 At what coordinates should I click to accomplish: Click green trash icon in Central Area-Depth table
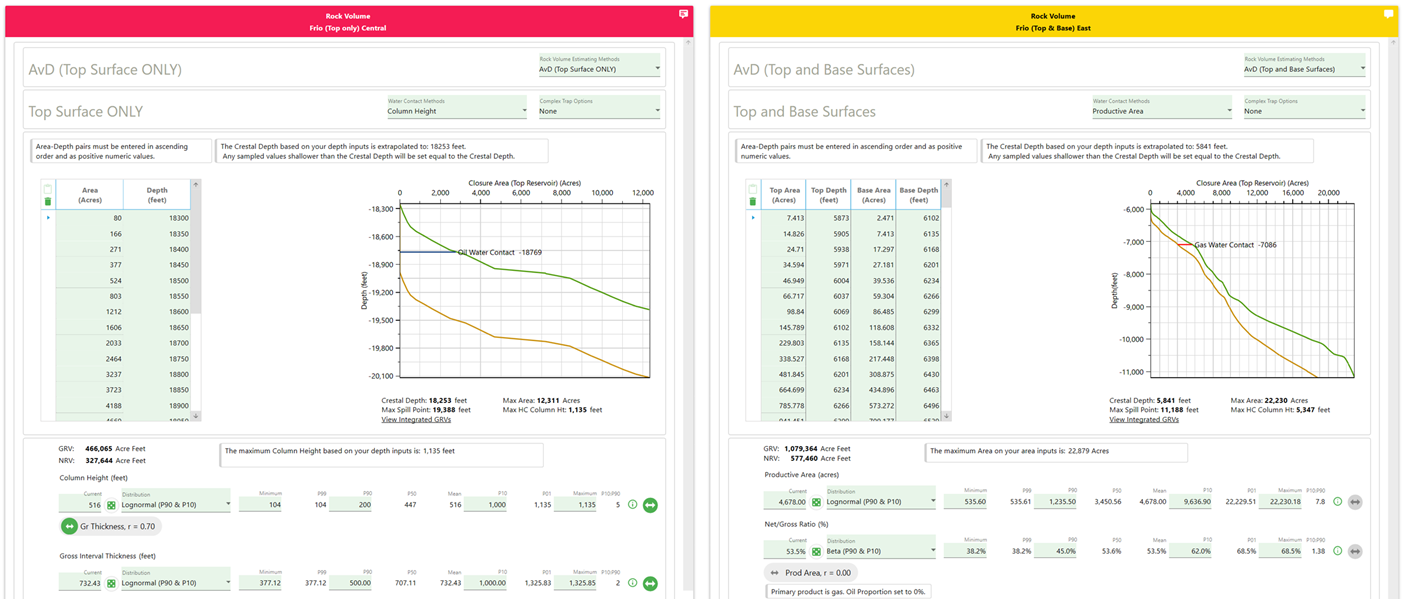(49, 202)
